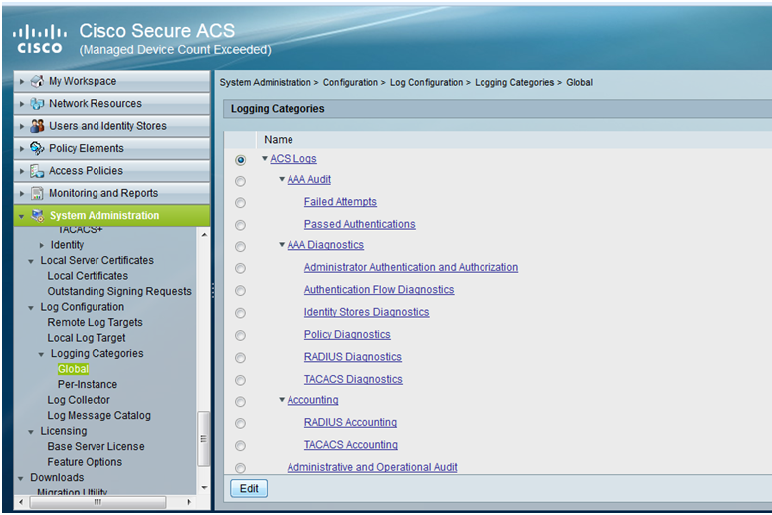The width and height of the screenshot is (772, 515).
Task: Click the Cisco logo in the header
Action: (x=40, y=39)
